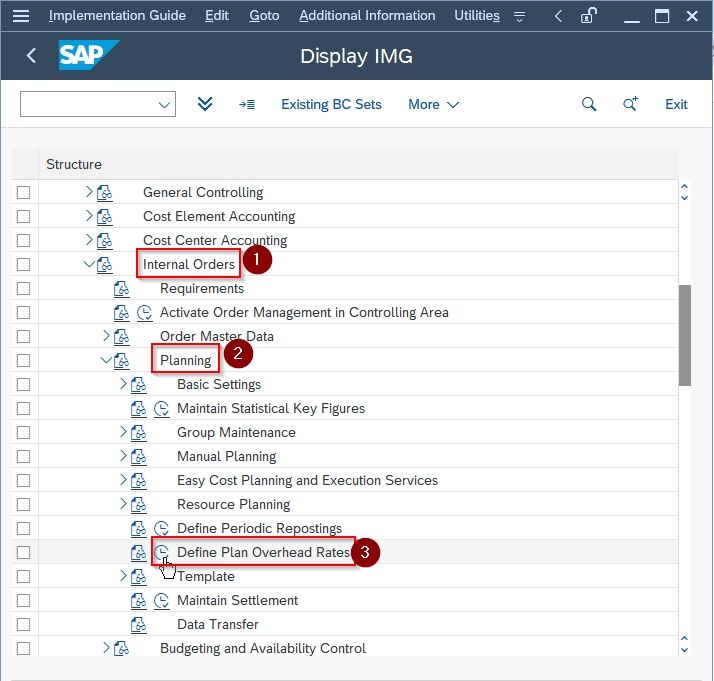Image resolution: width=714 pixels, height=681 pixels.
Task: Expand the Order Master Data node
Action: 106,336
